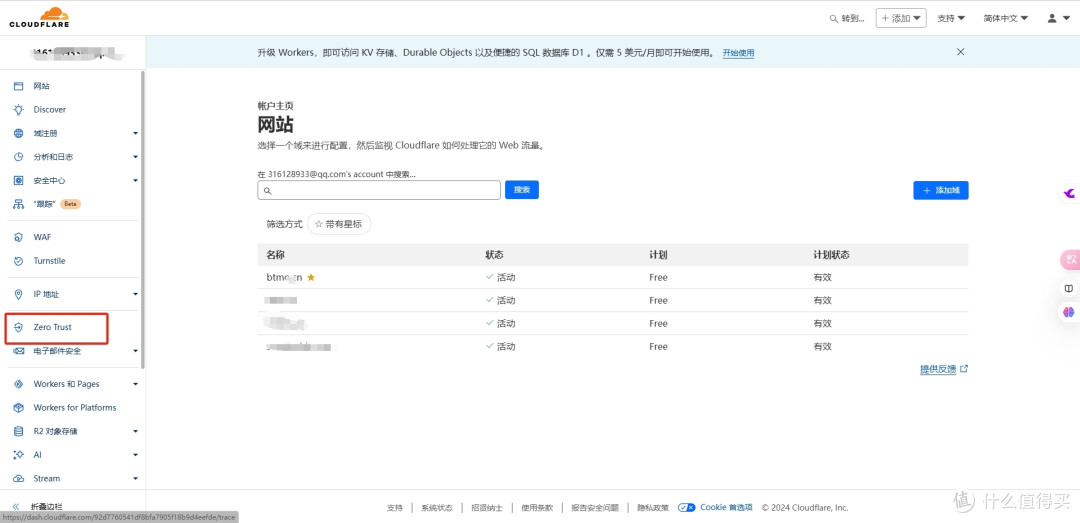1080x523 pixels.
Task: Toggle the Cookie 首选项 switch icon
Action: 687,507
